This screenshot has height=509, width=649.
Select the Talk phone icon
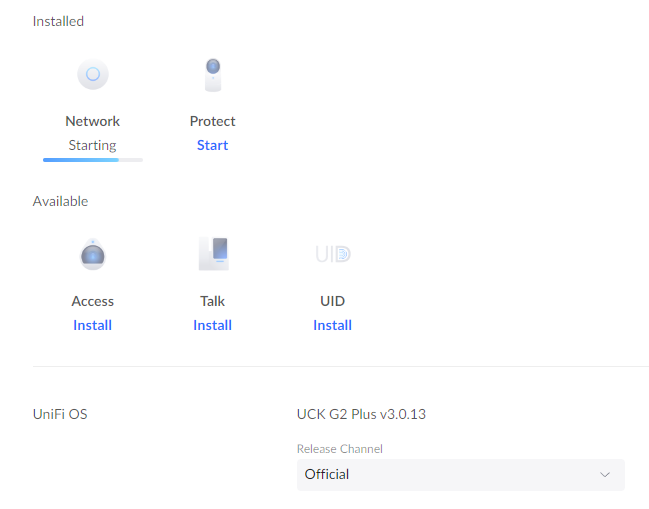click(212, 253)
